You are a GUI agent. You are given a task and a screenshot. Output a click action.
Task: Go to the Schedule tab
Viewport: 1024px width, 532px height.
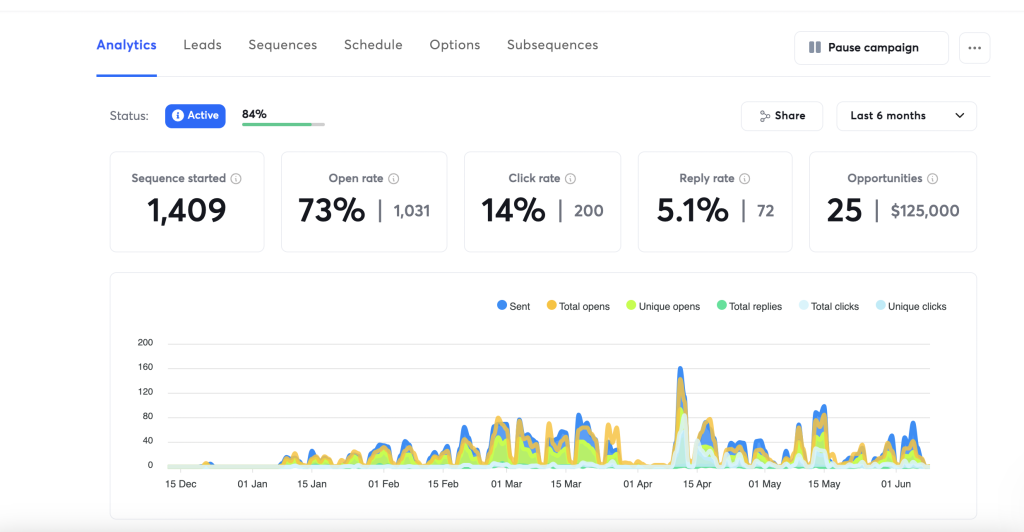pyautogui.click(x=373, y=45)
